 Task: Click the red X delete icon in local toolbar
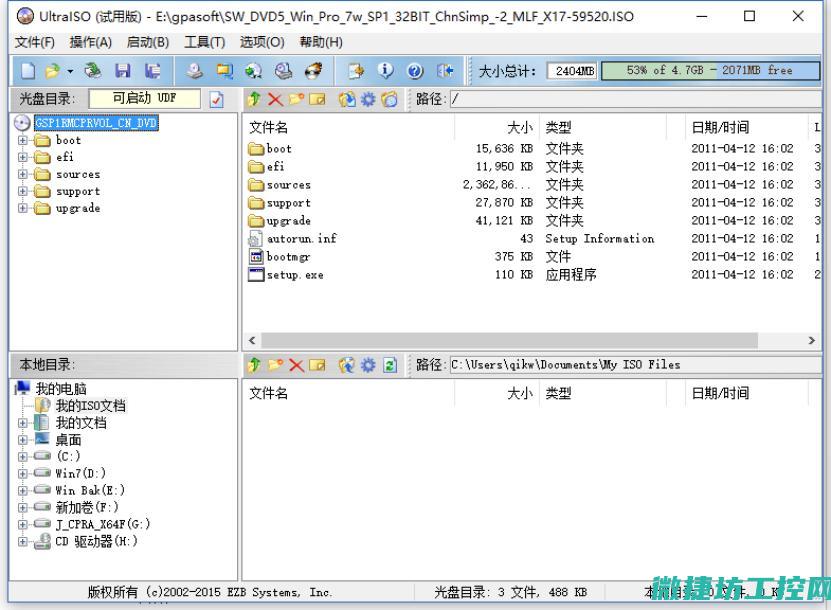296,365
